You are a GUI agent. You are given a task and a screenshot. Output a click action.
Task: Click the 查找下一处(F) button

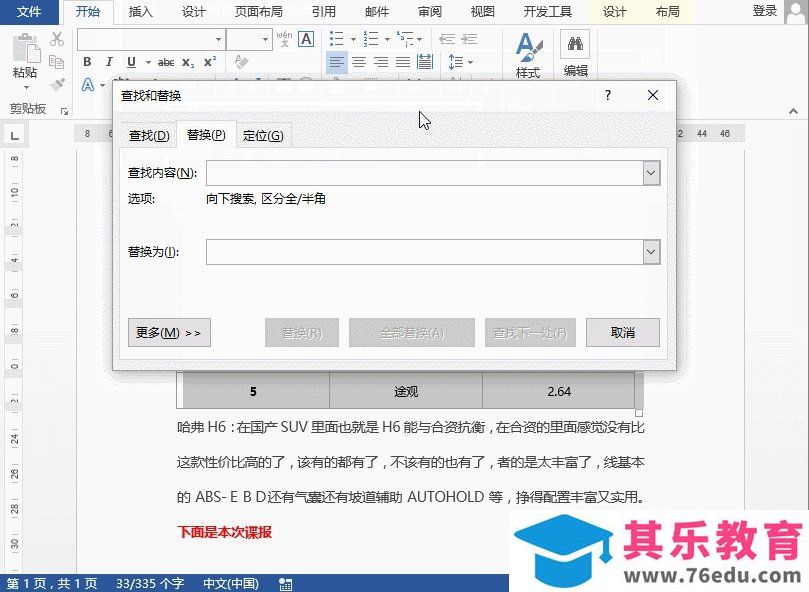pyautogui.click(x=530, y=332)
